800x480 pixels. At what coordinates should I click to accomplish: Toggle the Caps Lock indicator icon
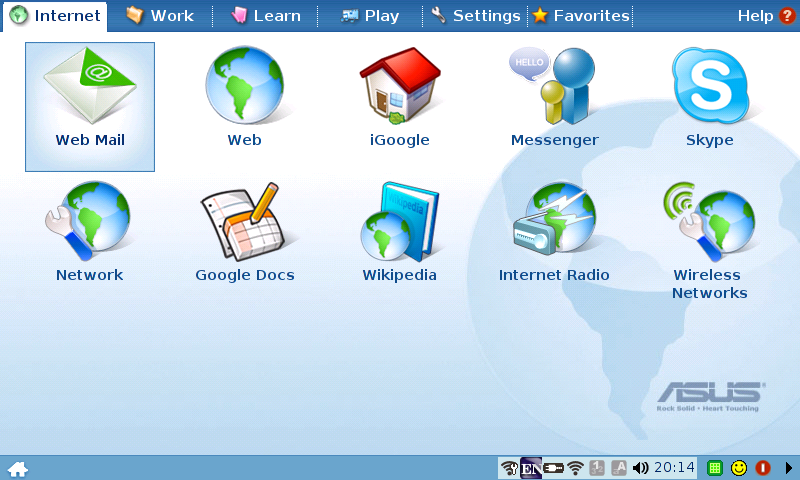[x=618, y=468]
